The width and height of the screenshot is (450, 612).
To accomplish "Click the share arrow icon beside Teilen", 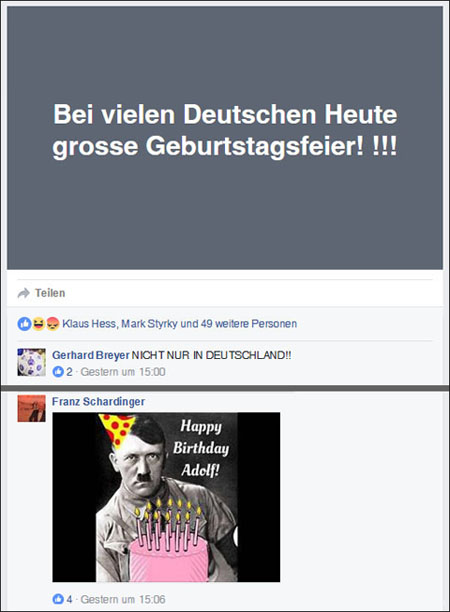I will click(24, 293).
